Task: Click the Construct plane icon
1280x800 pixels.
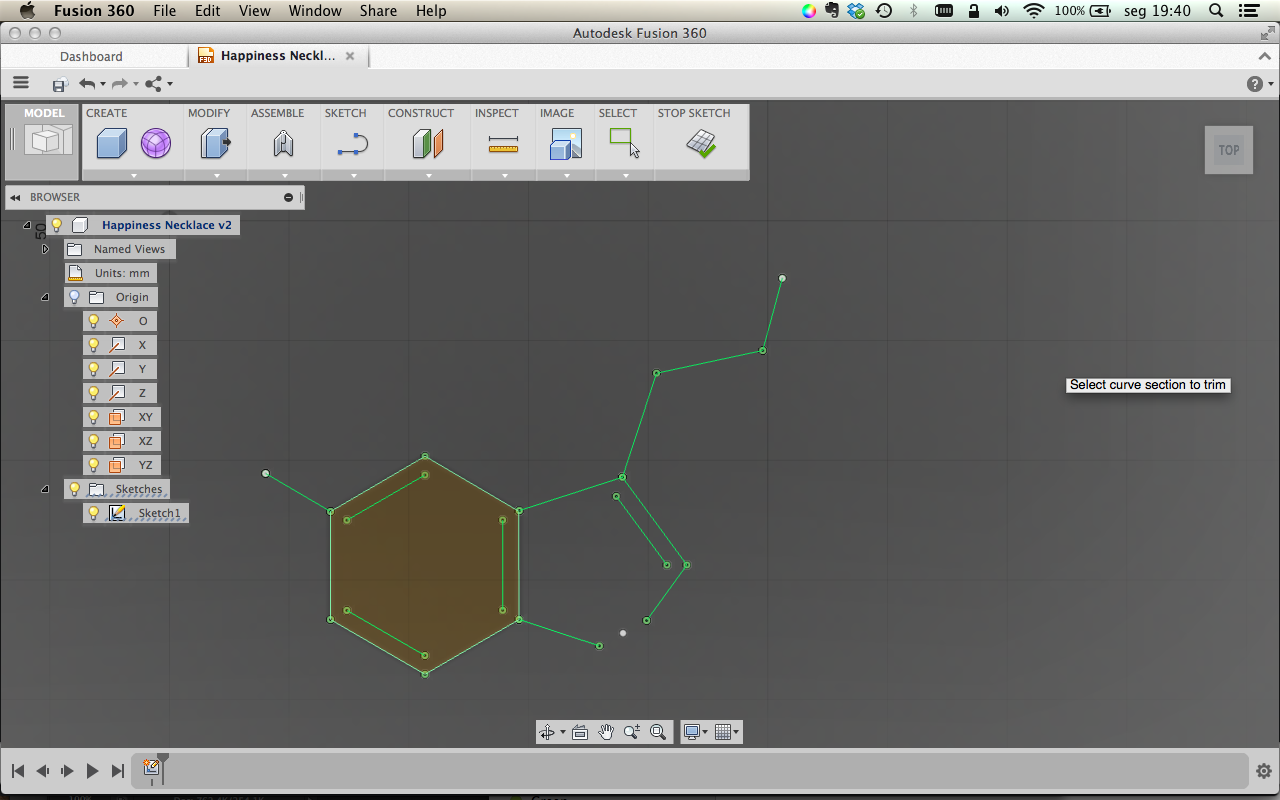Action: [x=428, y=144]
